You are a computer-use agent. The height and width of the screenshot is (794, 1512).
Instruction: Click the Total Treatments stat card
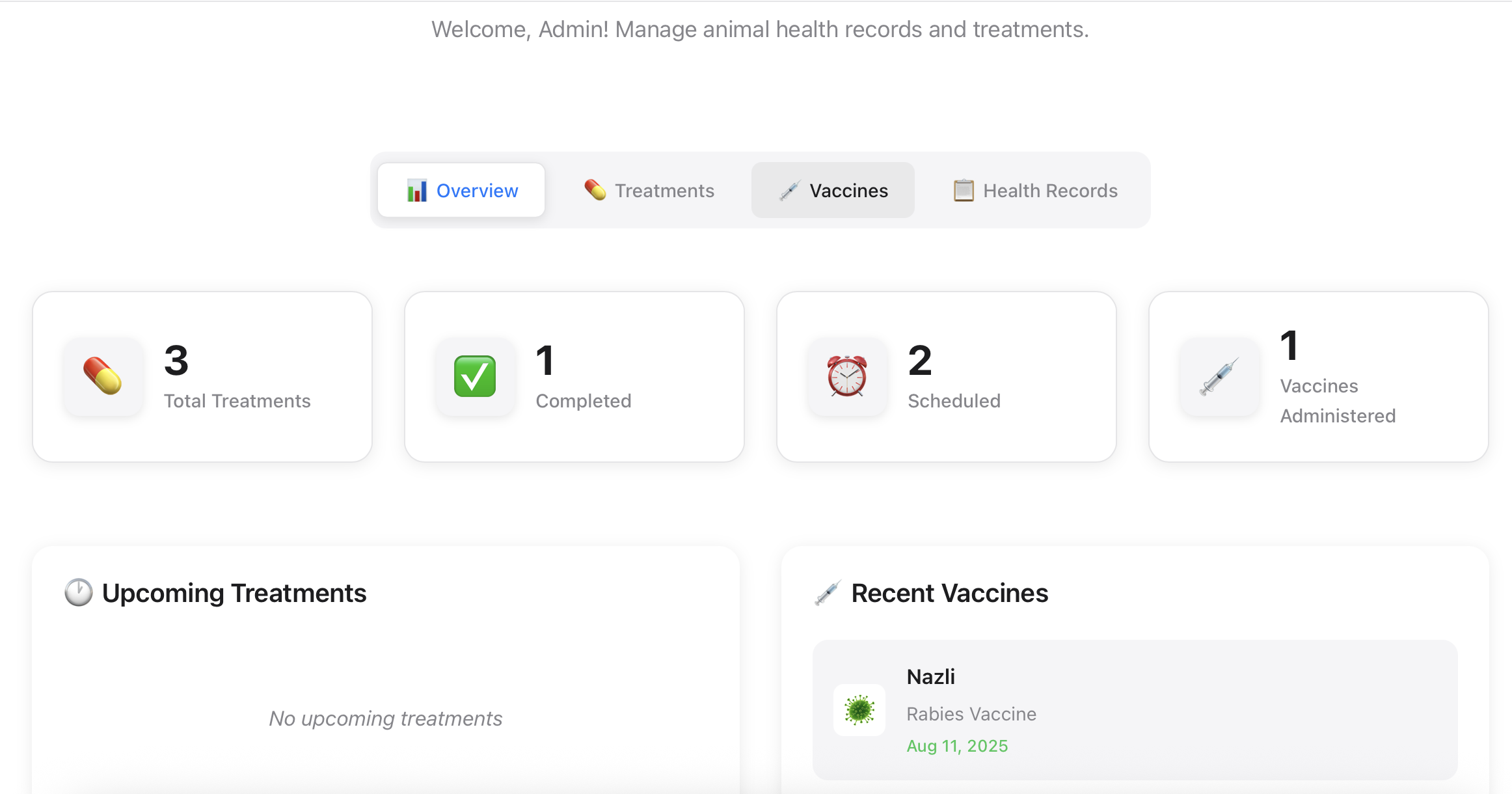click(x=202, y=377)
